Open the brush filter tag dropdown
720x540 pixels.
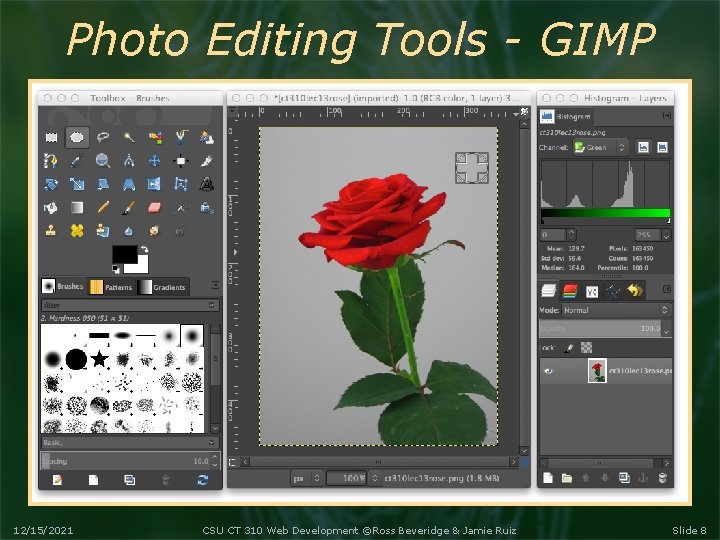[x=212, y=305]
